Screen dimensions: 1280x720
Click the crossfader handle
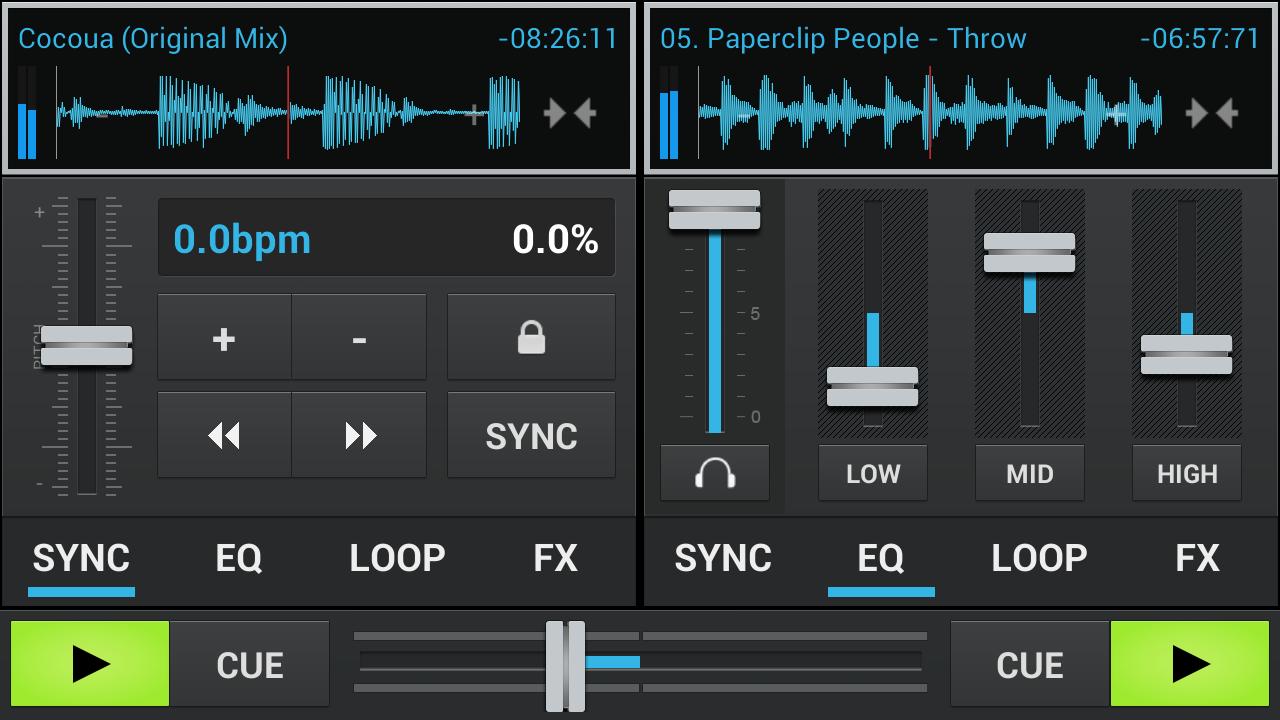pyautogui.click(x=565, y=665)
